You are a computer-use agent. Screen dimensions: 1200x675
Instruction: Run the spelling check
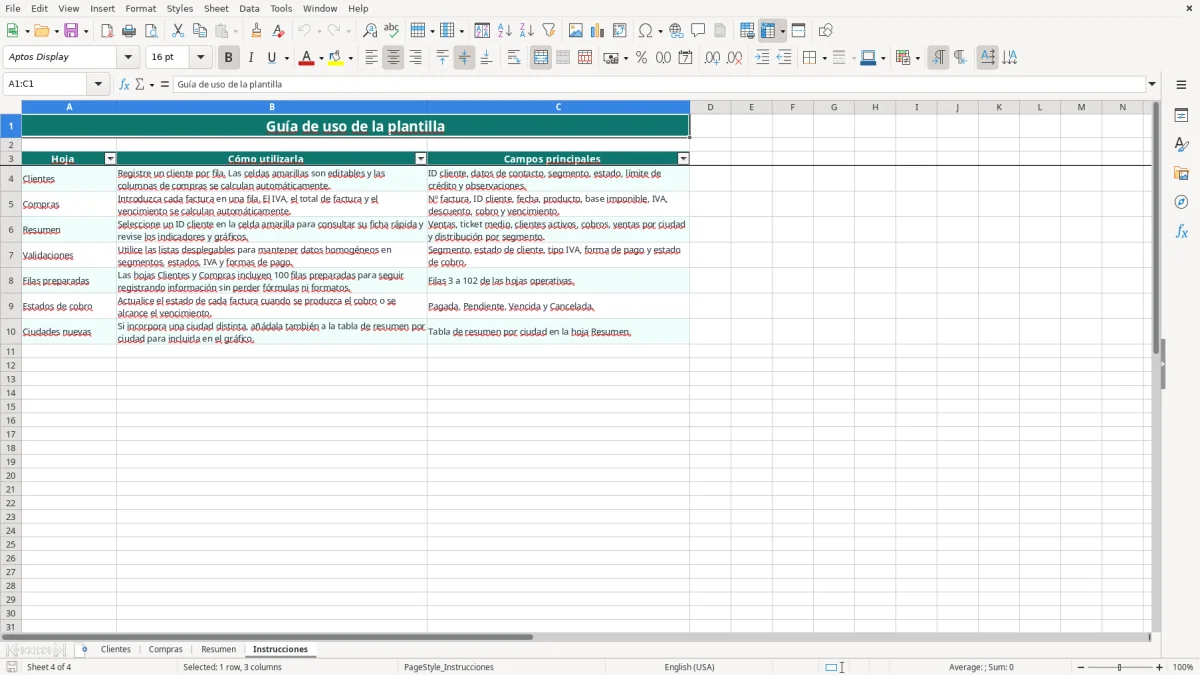pyautogui.click(x=392, y=31)
